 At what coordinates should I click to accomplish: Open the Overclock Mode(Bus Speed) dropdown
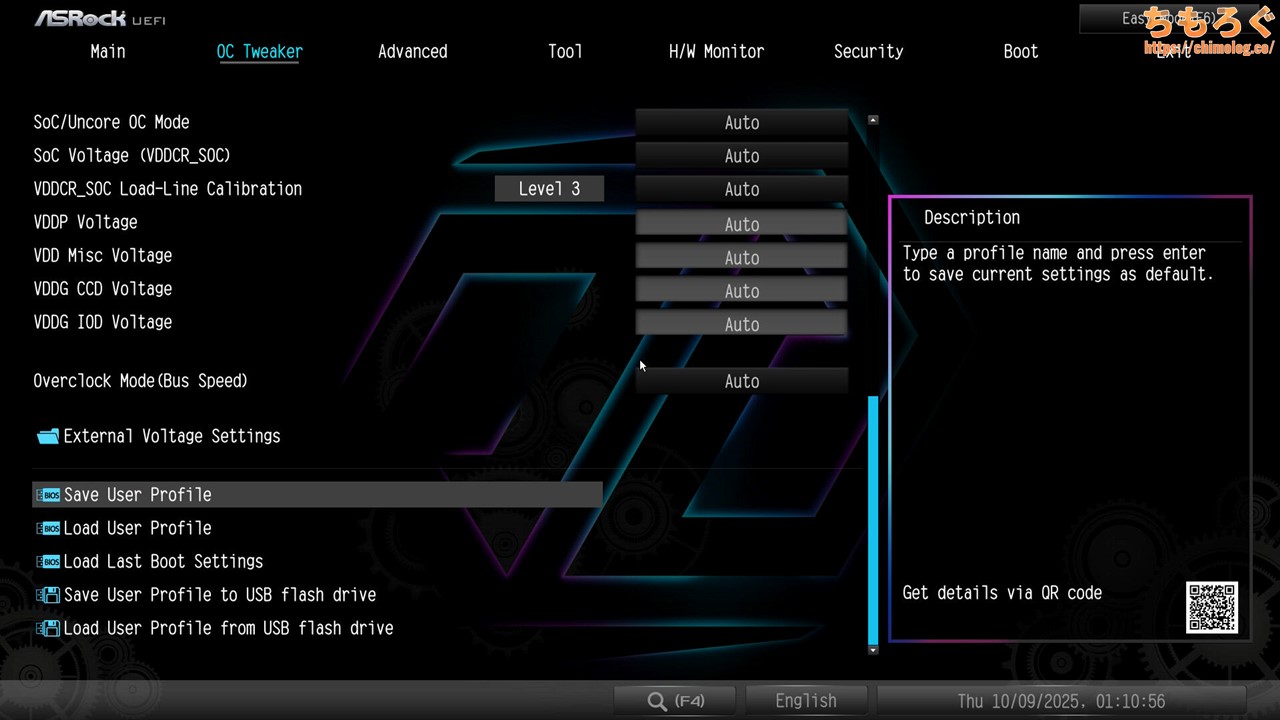click(741, 381)
